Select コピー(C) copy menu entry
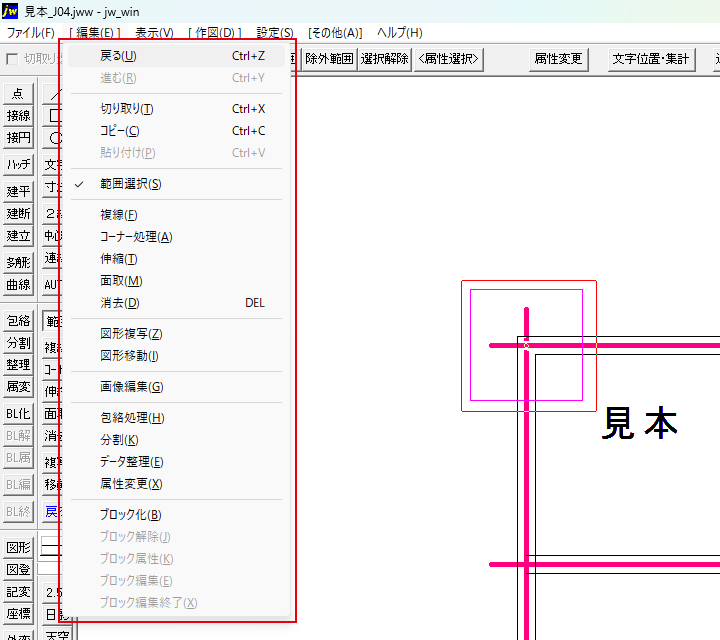 click(x=176, y=131)
